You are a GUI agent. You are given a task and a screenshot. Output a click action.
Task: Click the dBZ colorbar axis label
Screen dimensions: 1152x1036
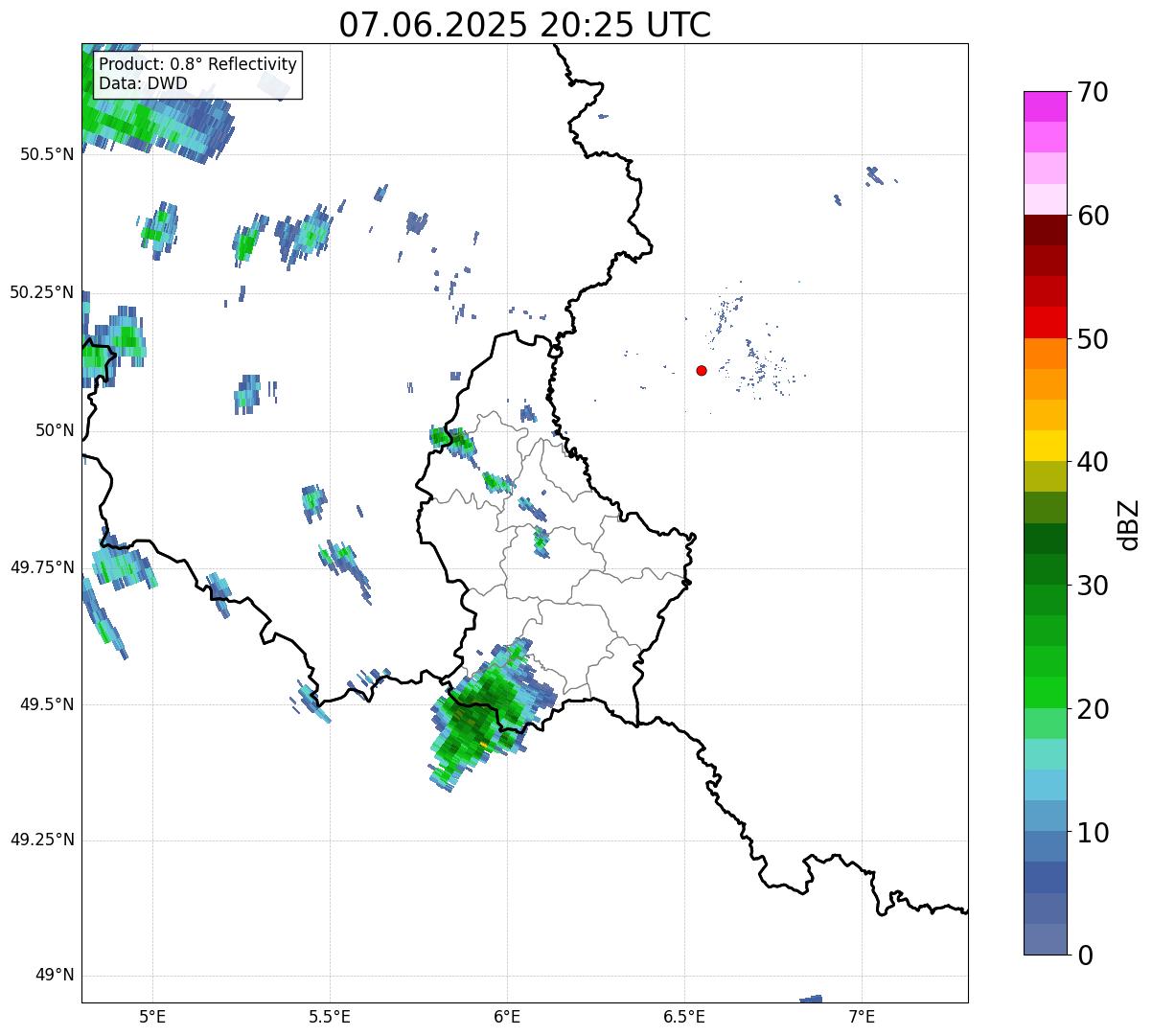tap(1129, 524)
